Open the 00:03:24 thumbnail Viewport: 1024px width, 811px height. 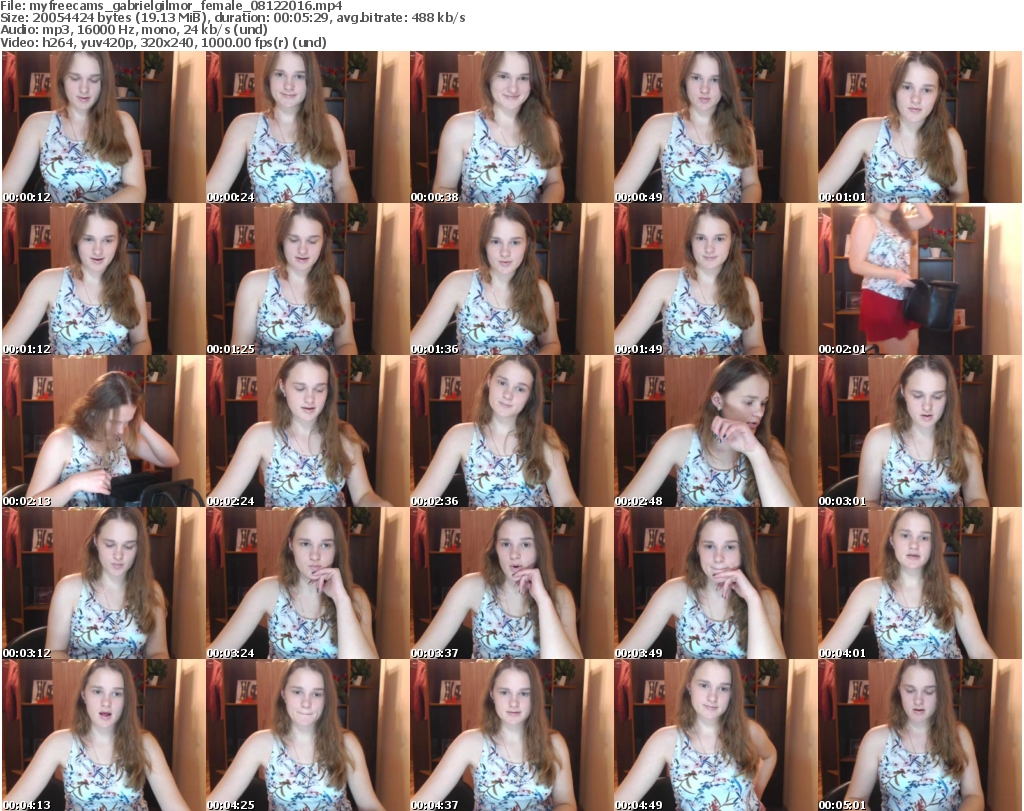[x=307, y=583]
